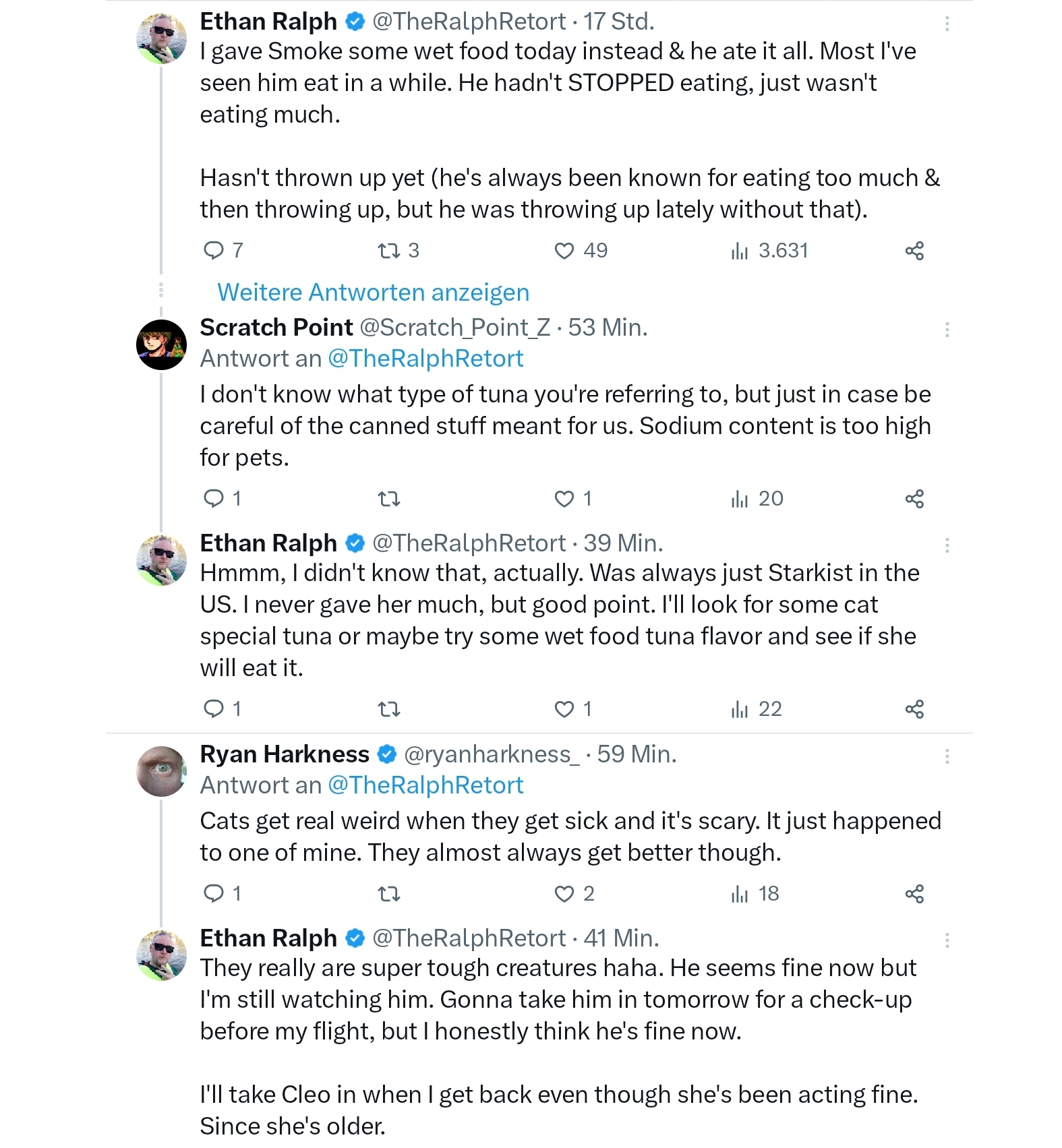Retweet the tweet with 3 retweets
The height and width of the screenshot is (1148, 1062).
pyautogui.click(x=398, y=251)
